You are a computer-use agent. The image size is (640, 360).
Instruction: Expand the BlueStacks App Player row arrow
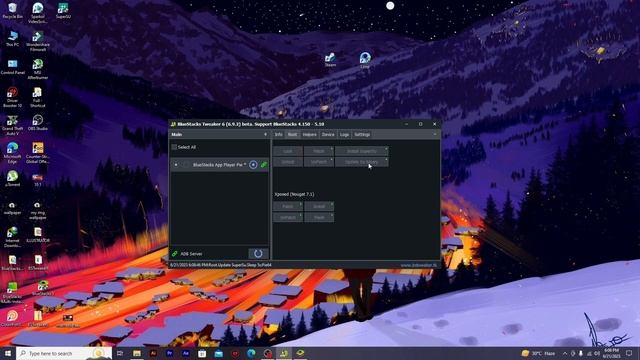click(x=176, y=164)
